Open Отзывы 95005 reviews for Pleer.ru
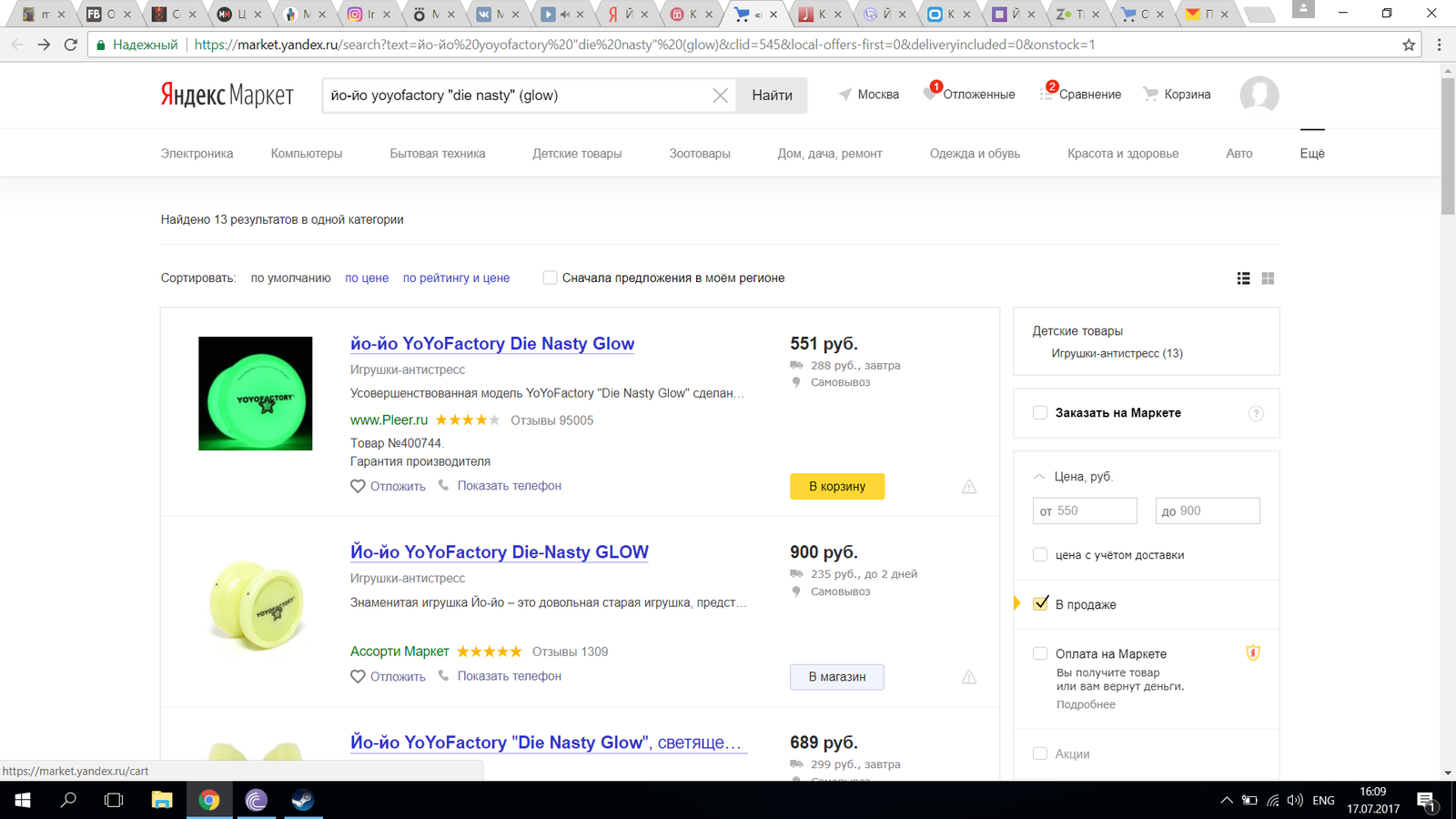 coord(551,420)
